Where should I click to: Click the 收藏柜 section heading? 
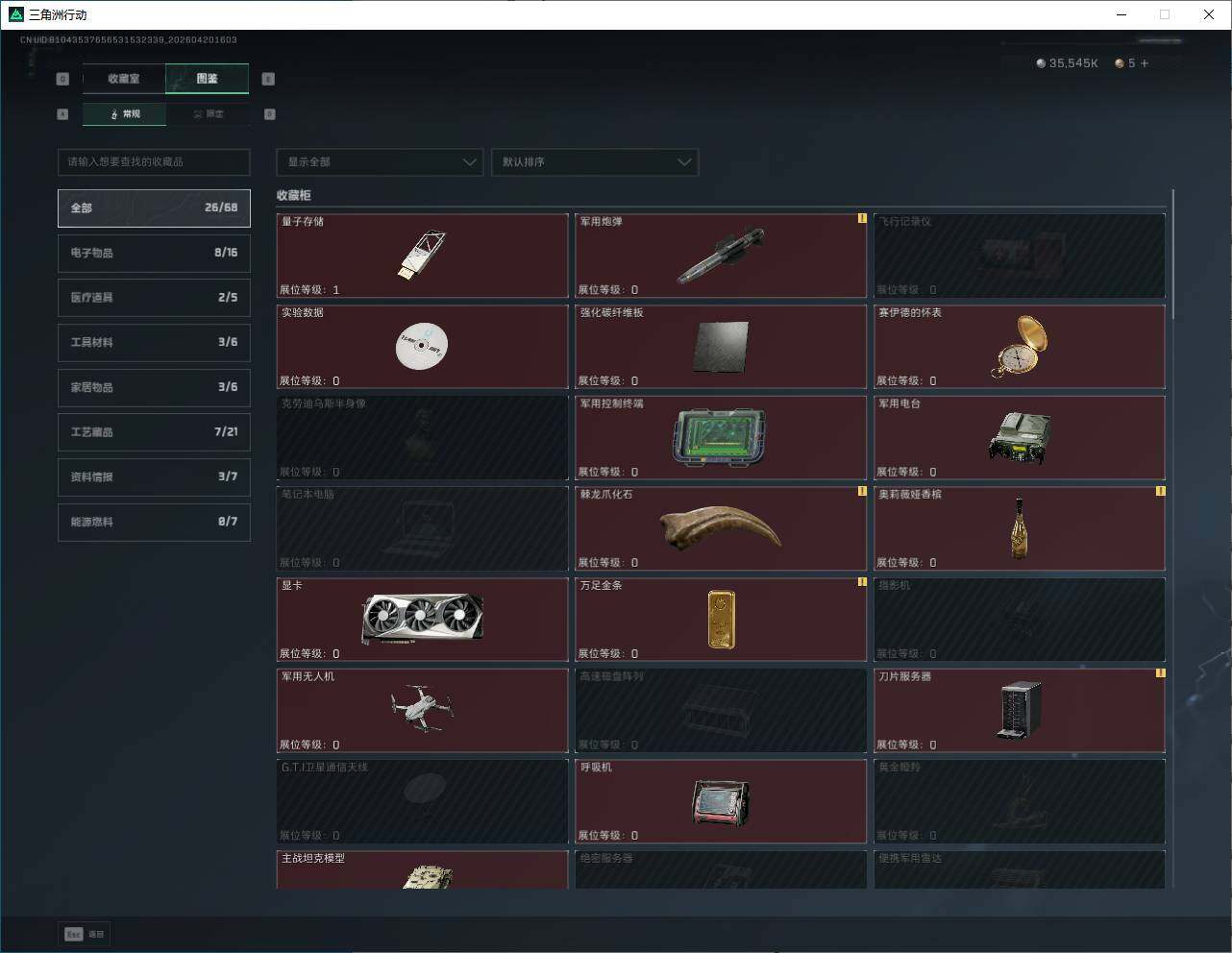(294, 195)
